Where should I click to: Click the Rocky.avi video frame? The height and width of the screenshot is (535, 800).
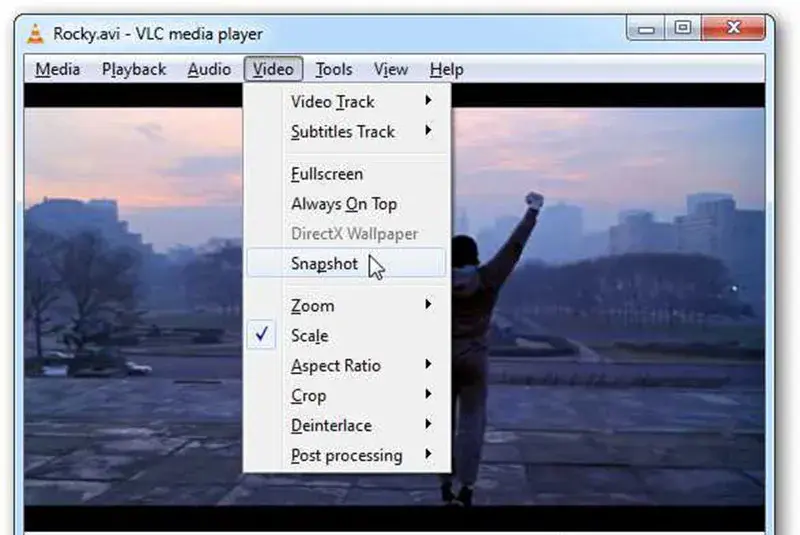(607, 306)
